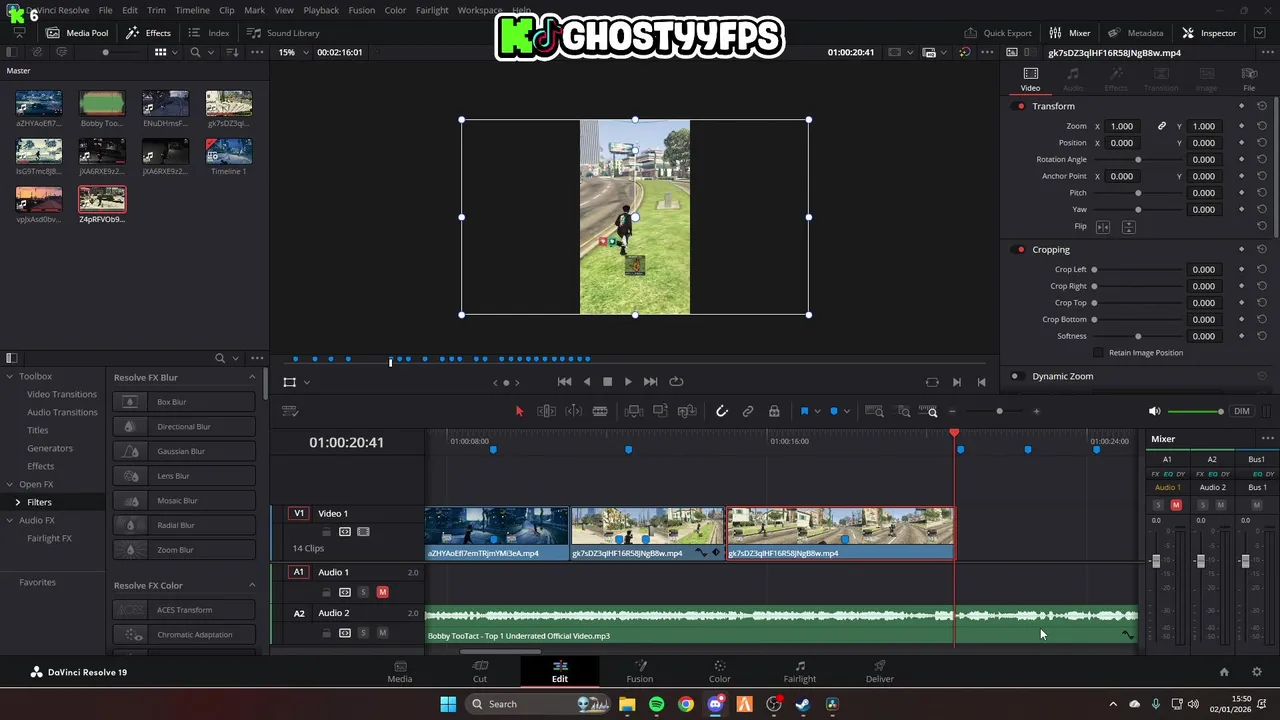
Task: Click the Overwrite Clip icon
Action: coord(660,411)
